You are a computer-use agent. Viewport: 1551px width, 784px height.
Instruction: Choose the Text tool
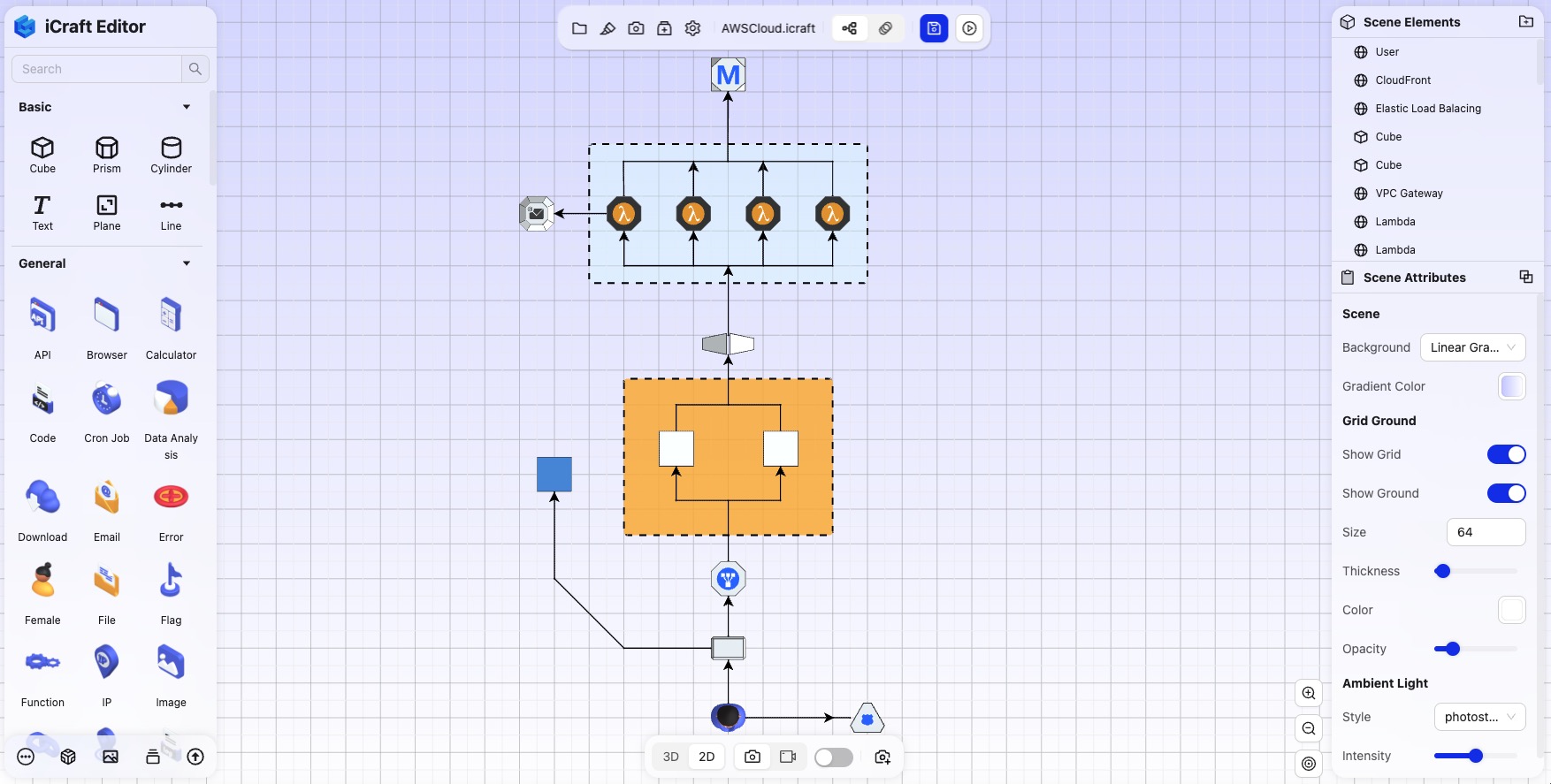coord(42,213)
